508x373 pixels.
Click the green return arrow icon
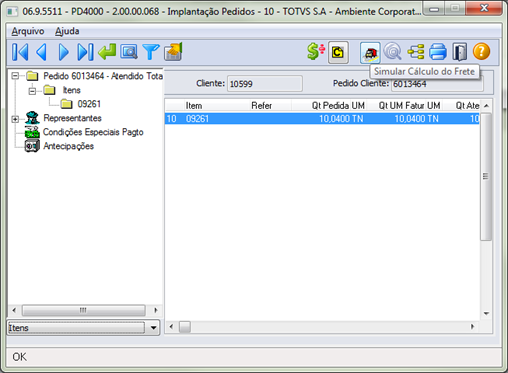point(107,52)
